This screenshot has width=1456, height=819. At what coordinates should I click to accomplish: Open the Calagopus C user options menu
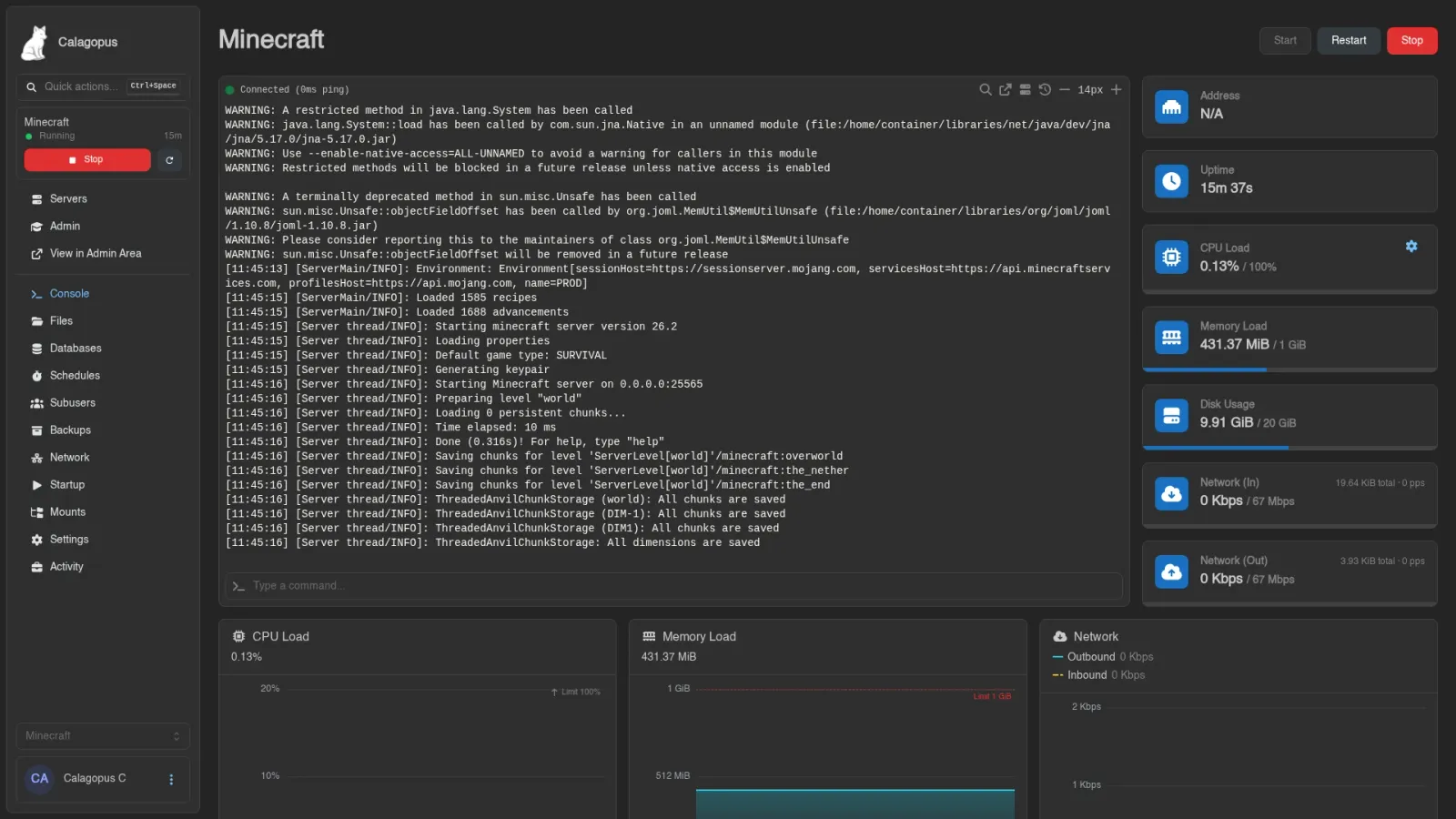(171, 779)
